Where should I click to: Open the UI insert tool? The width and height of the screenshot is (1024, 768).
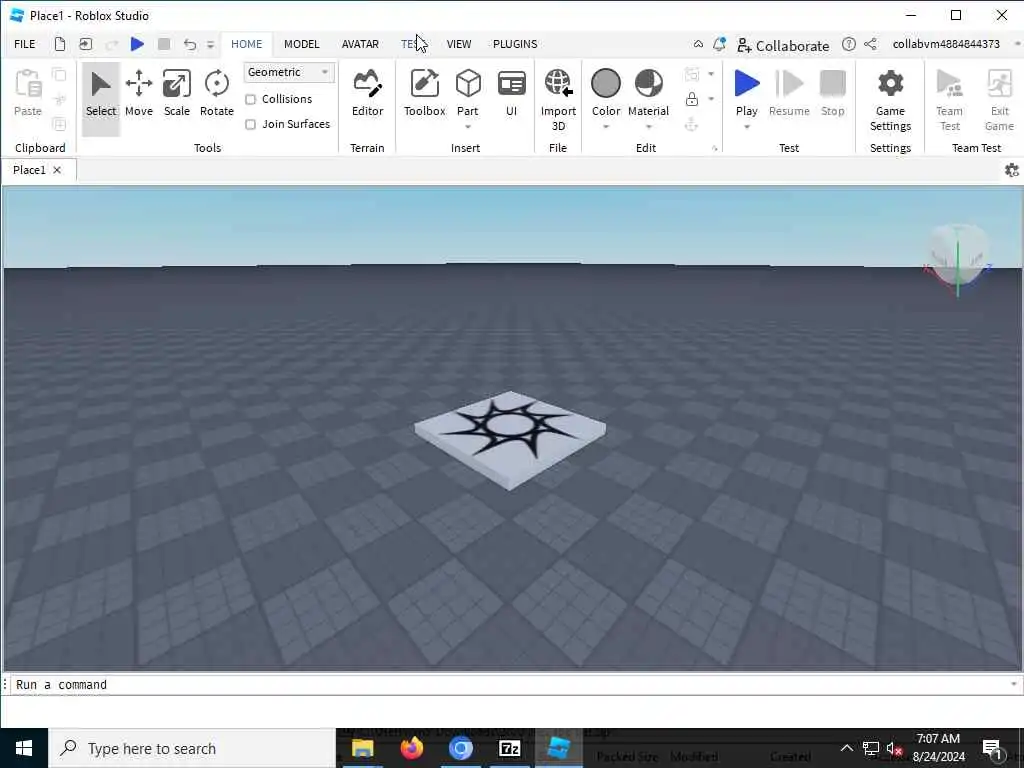(511, 95)
